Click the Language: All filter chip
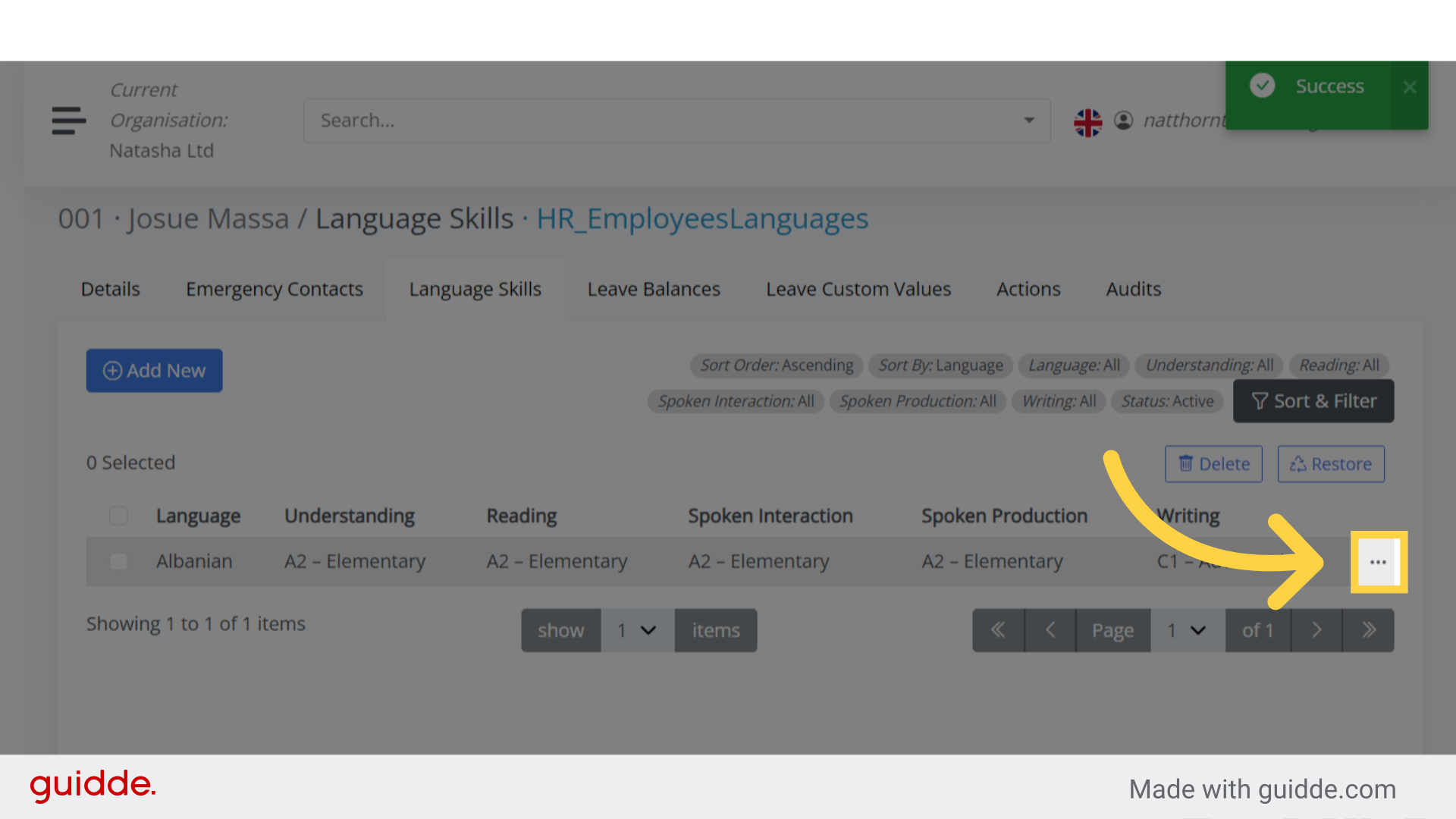Viewport: 1456px width, 819px height. coord(1074,366)
